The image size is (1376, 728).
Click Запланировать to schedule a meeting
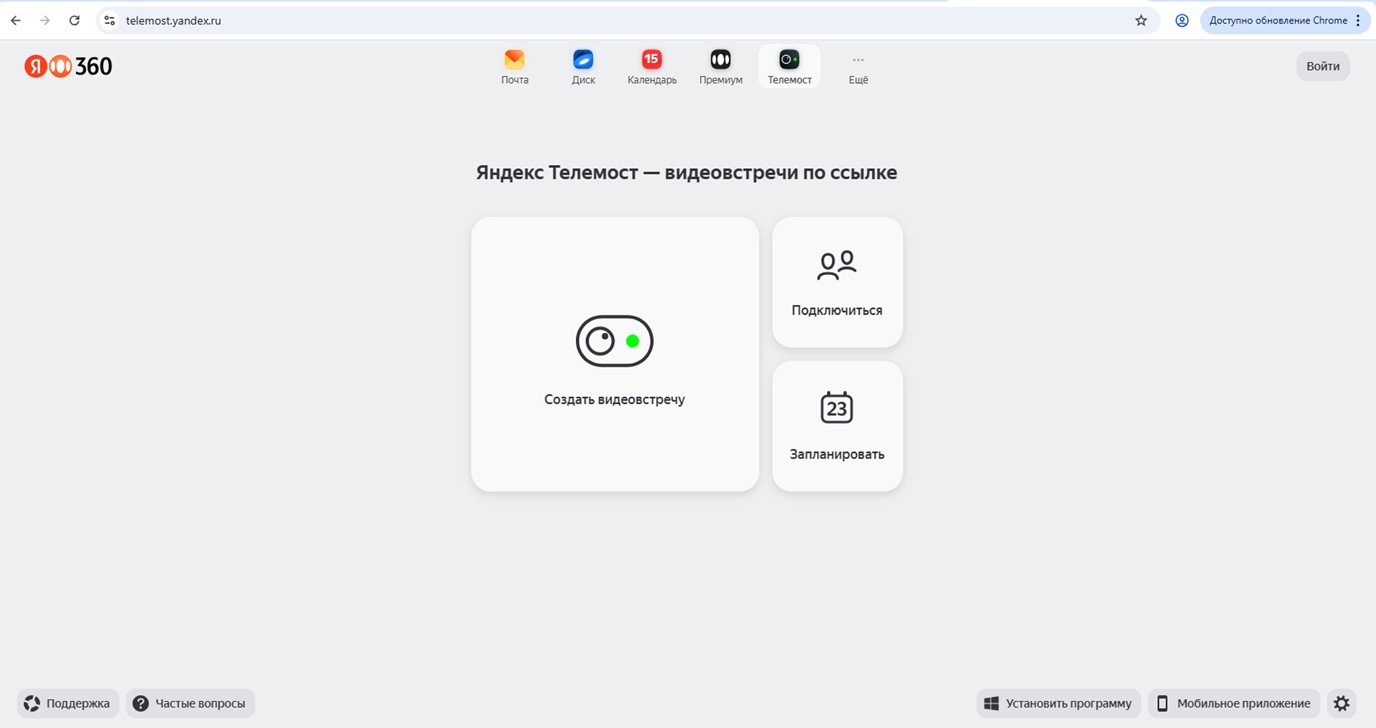point(837,426)
